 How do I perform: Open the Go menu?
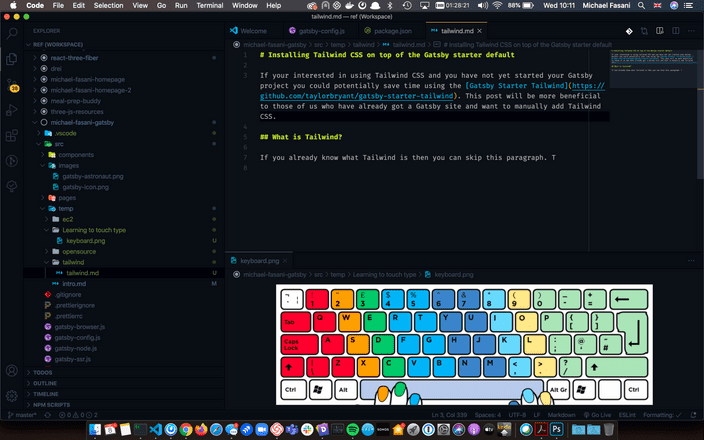[x=161, y=5]
